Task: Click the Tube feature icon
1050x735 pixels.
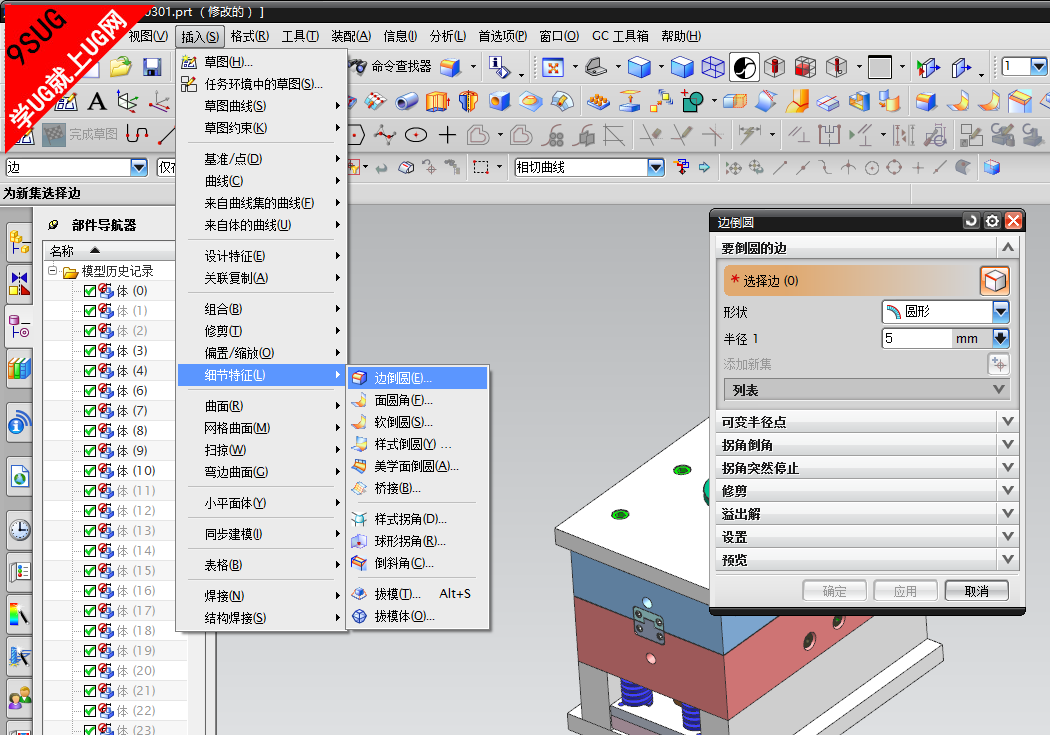Action: coord(406,102)
